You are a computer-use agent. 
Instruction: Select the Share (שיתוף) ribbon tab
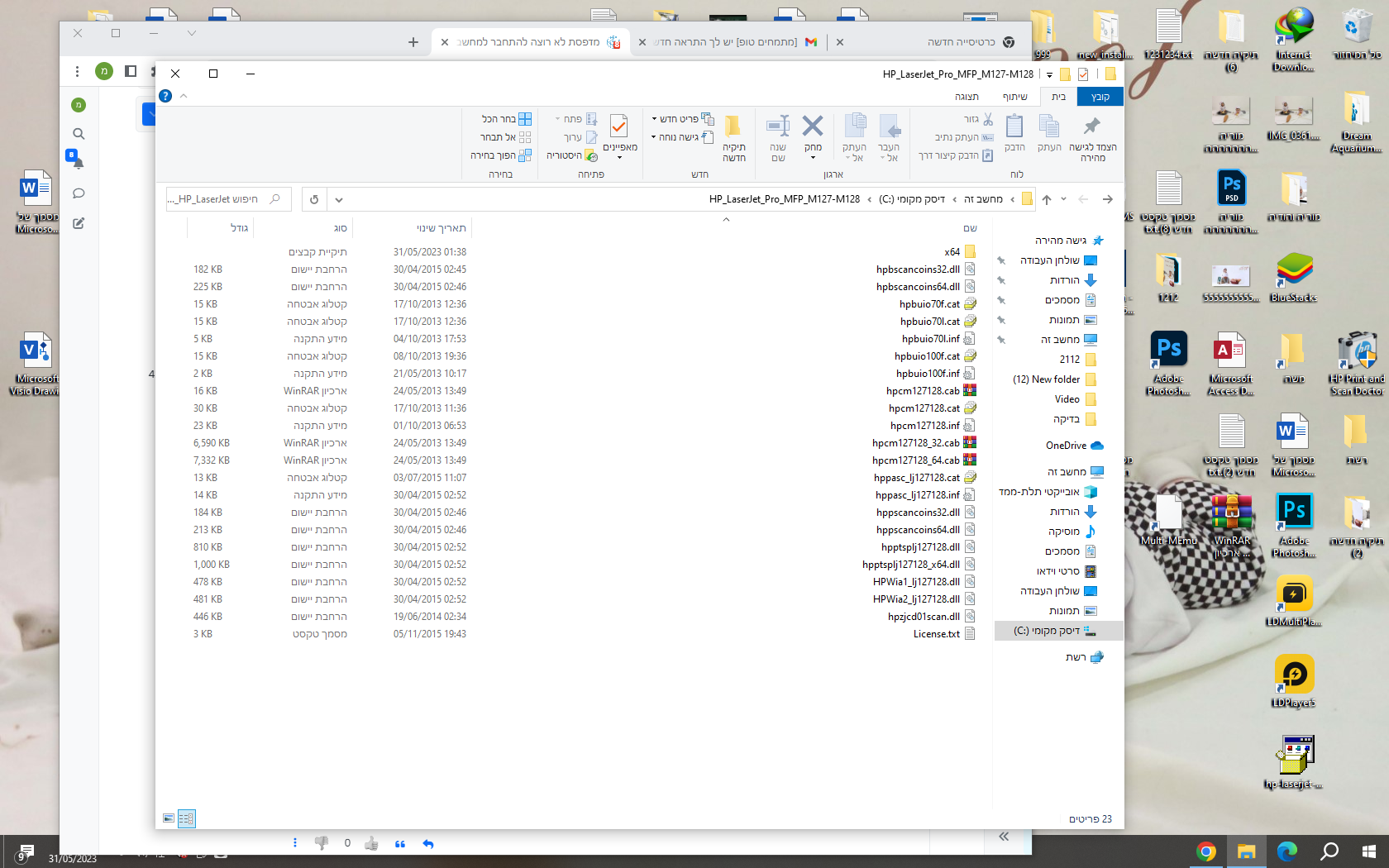tap(1015, 97)
